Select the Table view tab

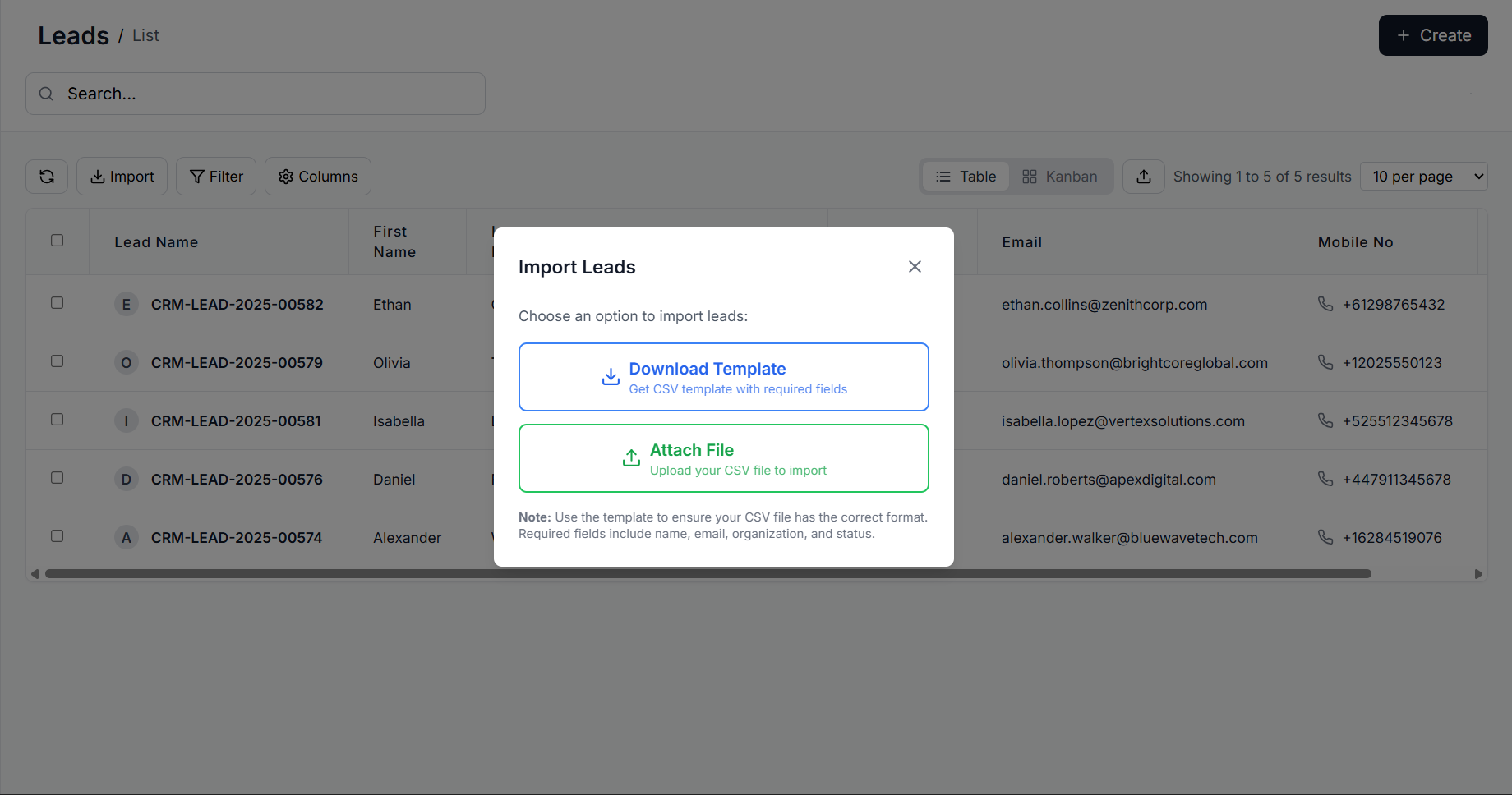[966, 177]
